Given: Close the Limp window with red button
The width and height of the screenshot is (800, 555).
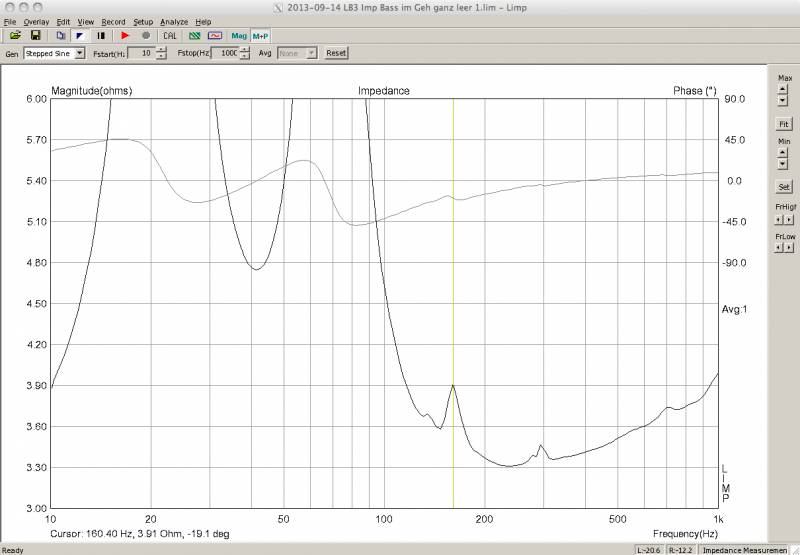Looking at the screenshot, I should tap(10, 7).
